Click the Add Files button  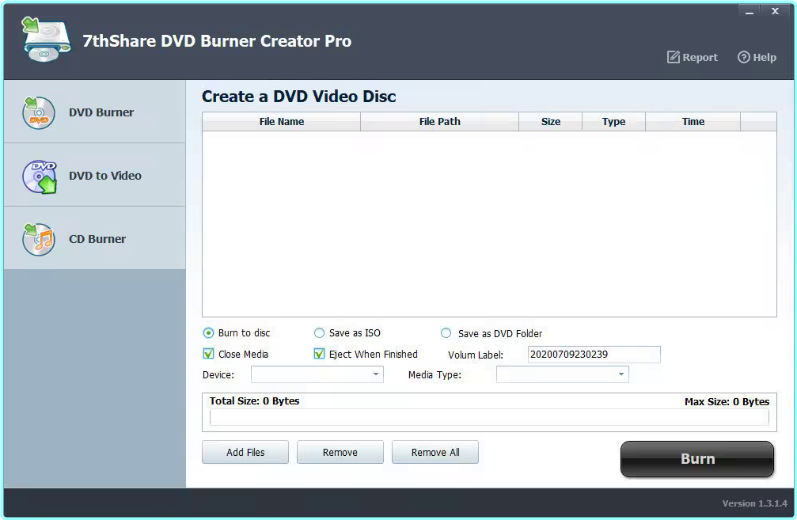click(x=245, y=452)
